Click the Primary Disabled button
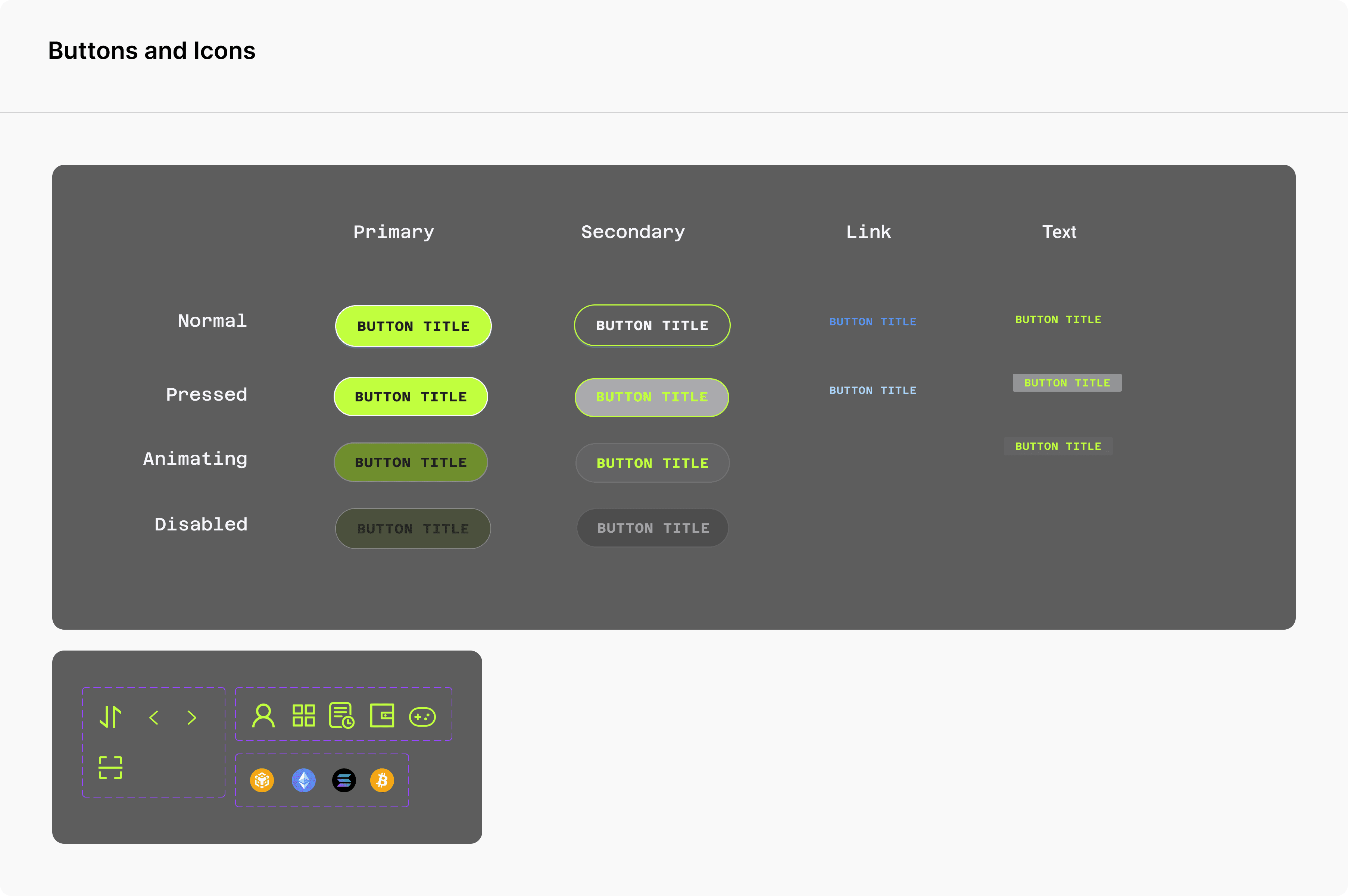The image size is (1348, 896). pyautogui.click(x=413, y=529)
